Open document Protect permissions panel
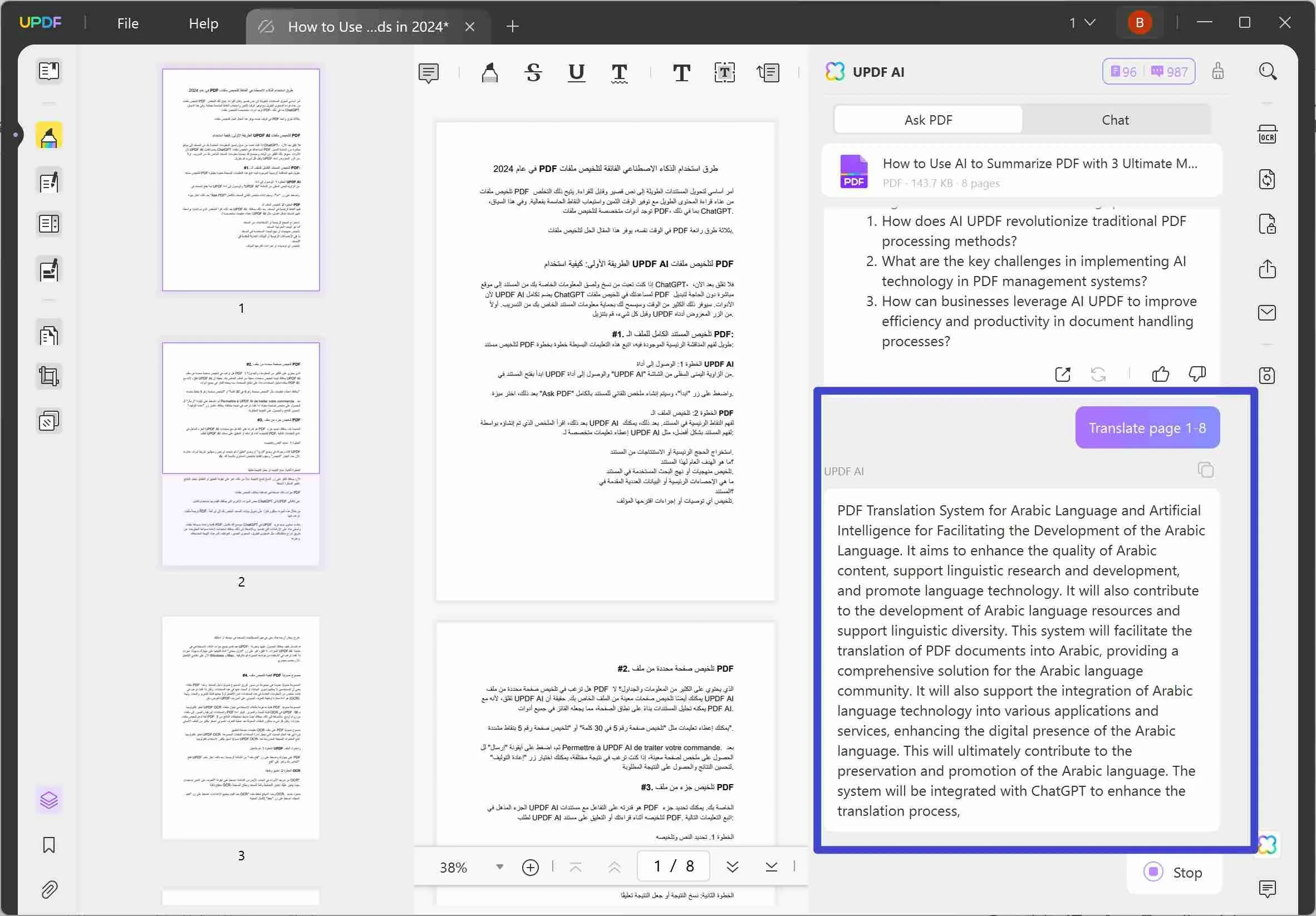1316x916 pixels. tap(1267, 223)
